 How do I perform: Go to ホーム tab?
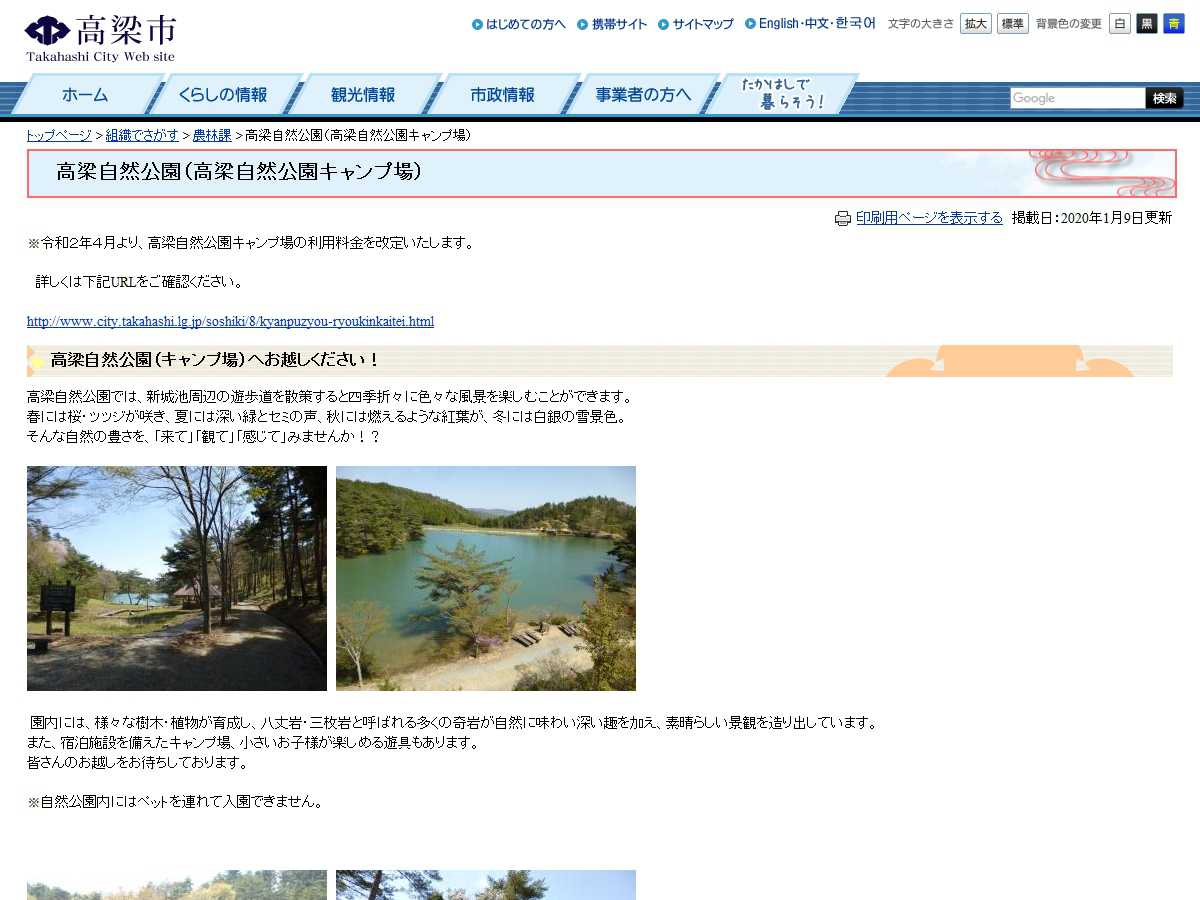(85, 95)
